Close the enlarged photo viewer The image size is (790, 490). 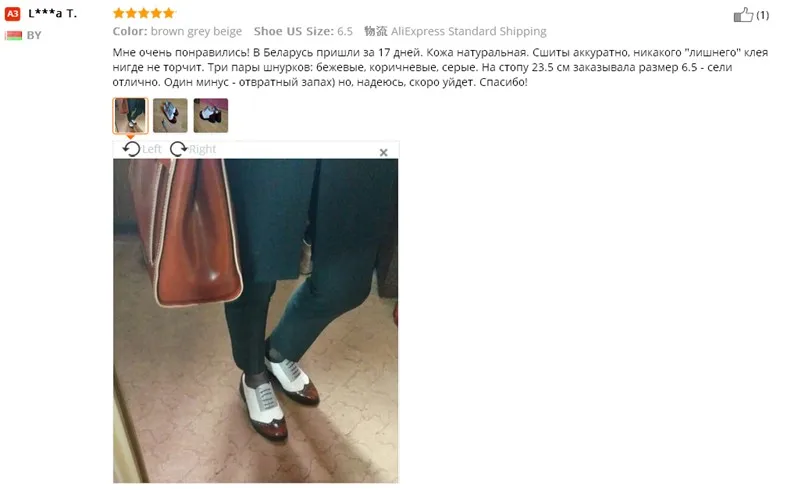point(383,152)
